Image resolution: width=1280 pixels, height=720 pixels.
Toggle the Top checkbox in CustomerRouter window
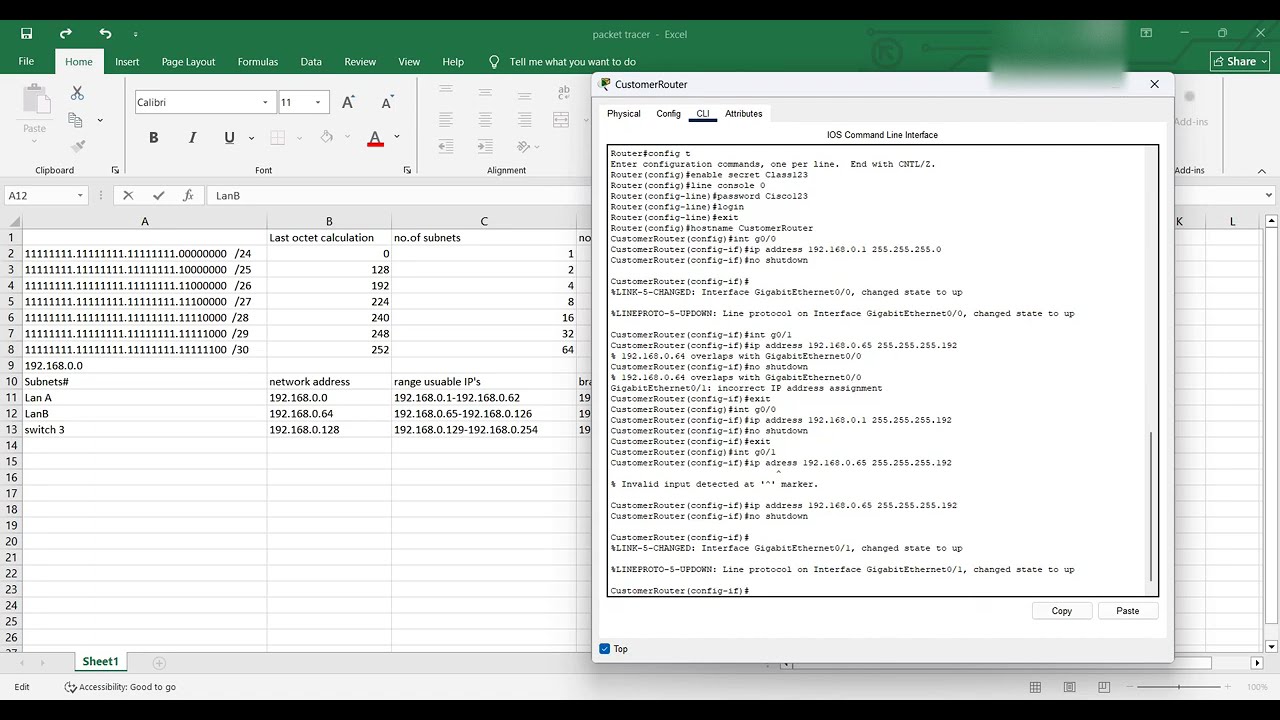(604, 649)
